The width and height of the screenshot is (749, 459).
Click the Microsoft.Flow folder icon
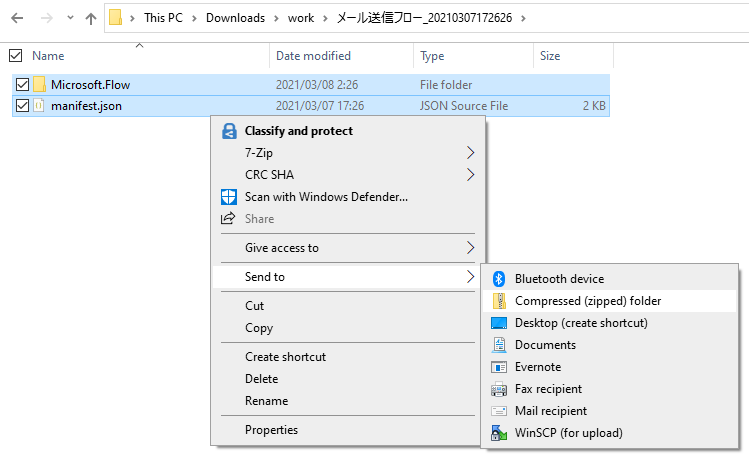pyautogui.click(x=40, y=85)
